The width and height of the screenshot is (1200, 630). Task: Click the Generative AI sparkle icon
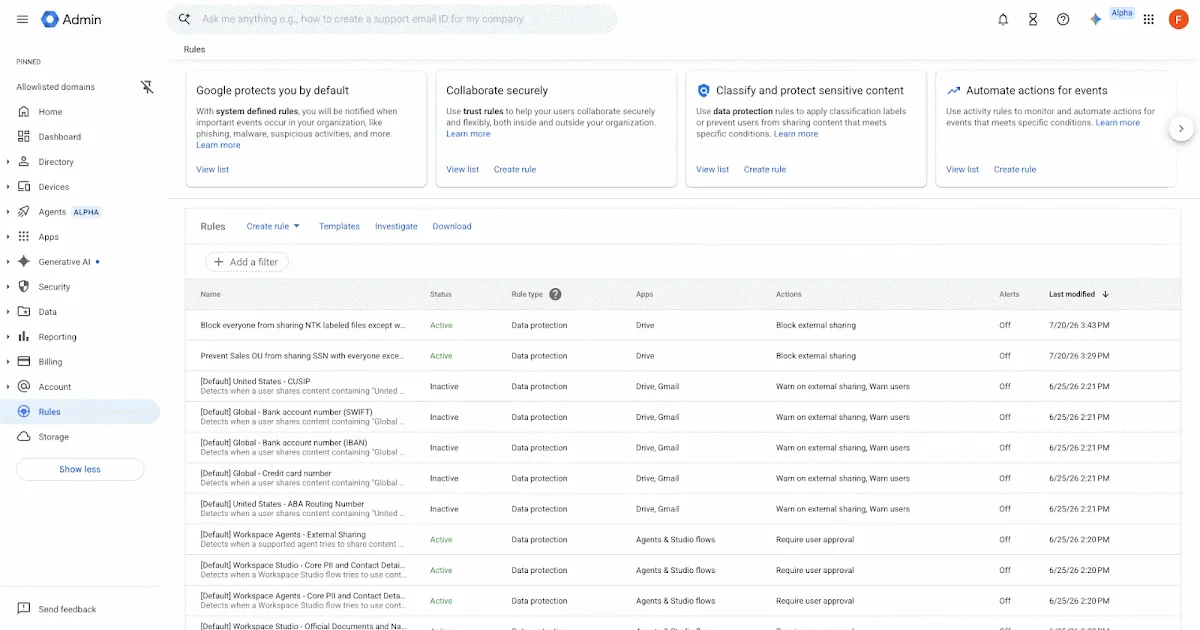tap(24, 262)
